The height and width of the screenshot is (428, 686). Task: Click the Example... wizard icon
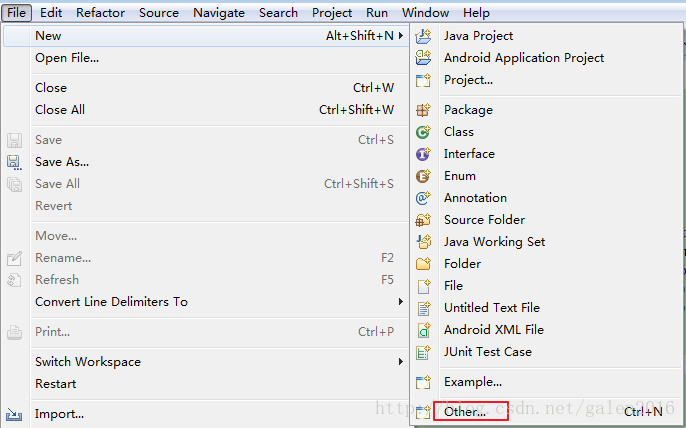point(423,382)
